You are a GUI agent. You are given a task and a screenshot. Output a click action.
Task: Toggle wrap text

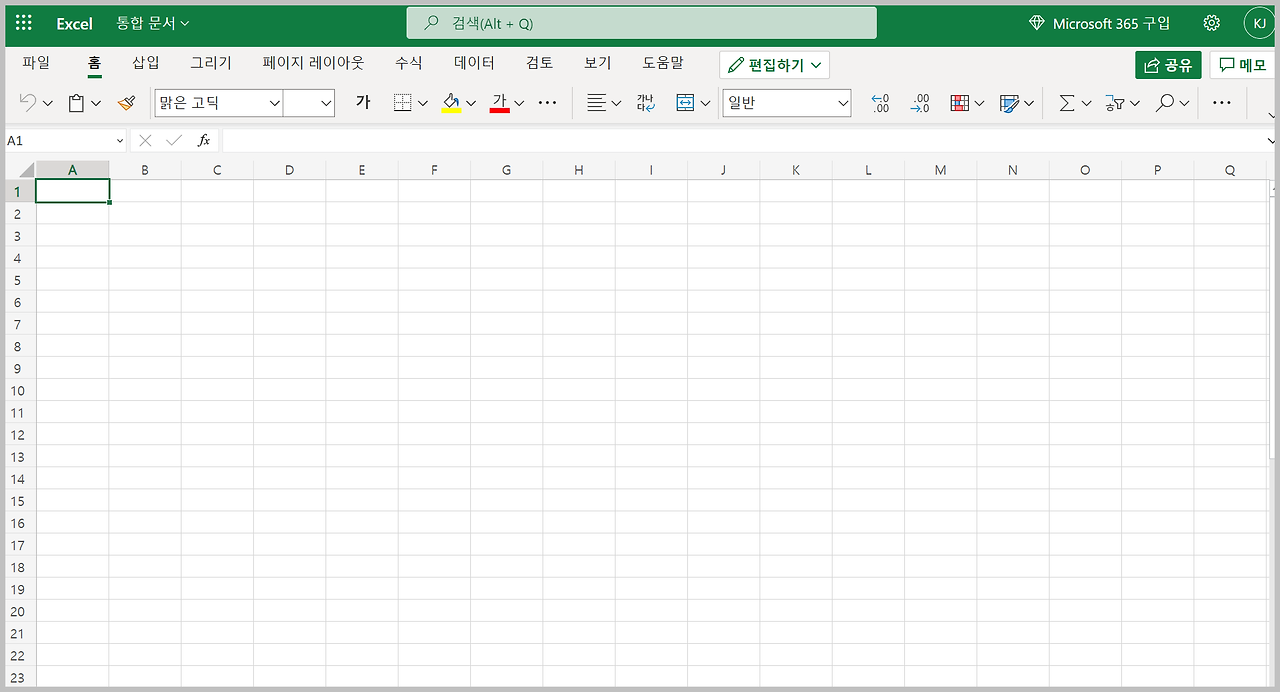645,103
